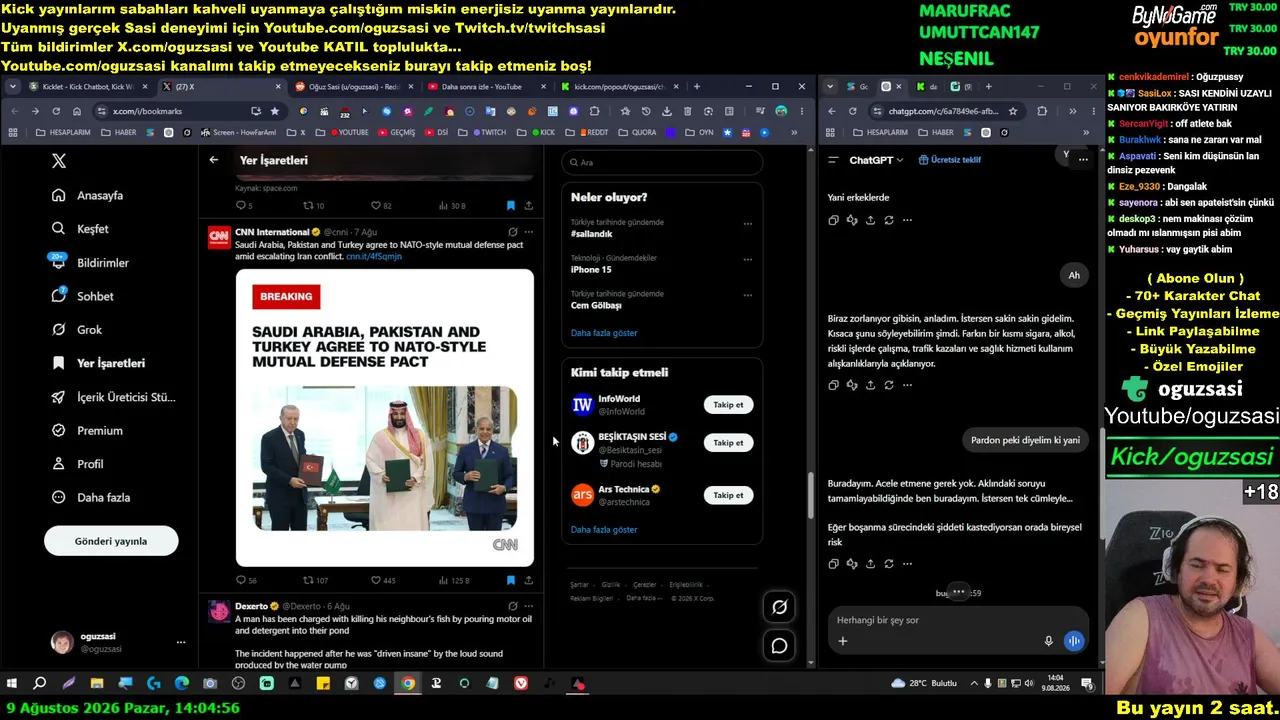Open the floating chat messages button

tap(779, 646)
